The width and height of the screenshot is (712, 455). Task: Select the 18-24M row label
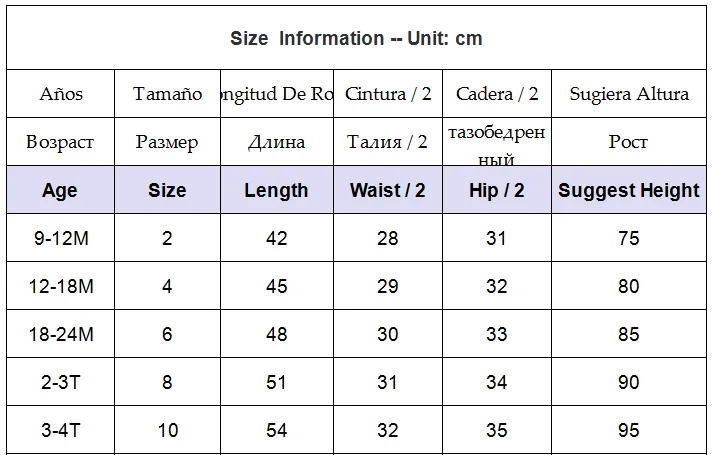[60, 334]
